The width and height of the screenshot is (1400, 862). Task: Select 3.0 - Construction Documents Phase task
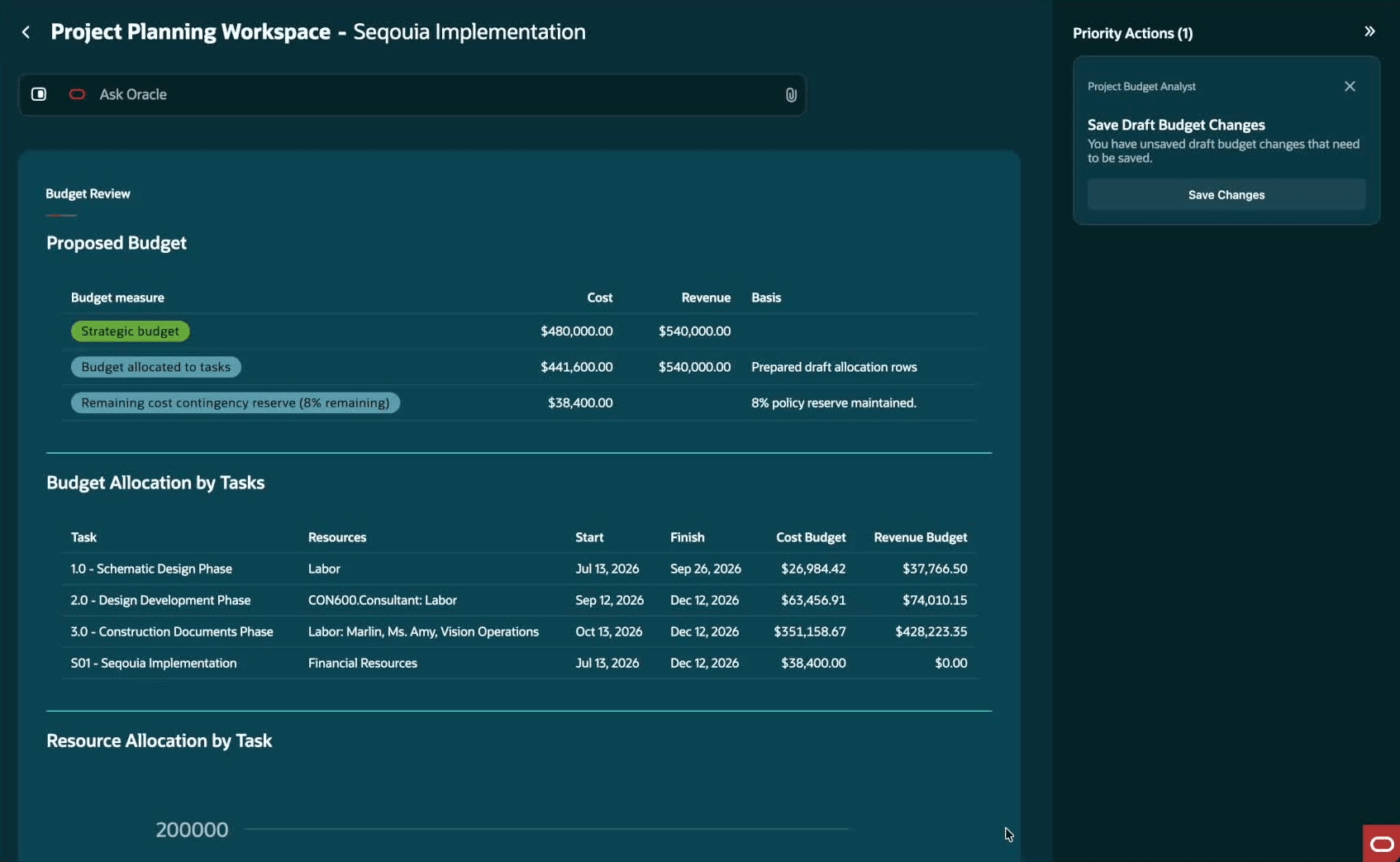click(172, 631)
